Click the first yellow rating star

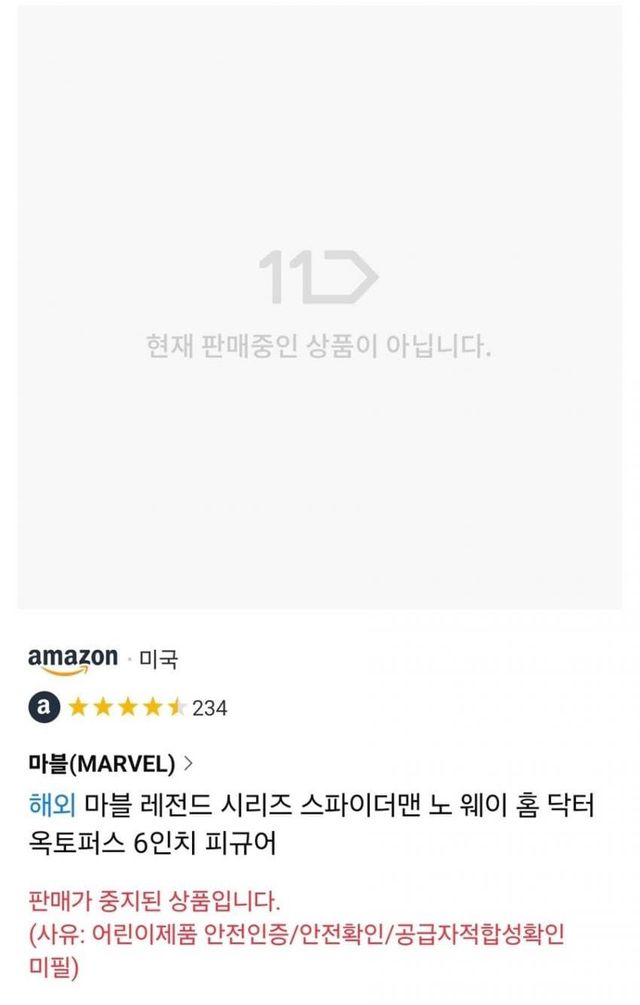pos(78,708)
